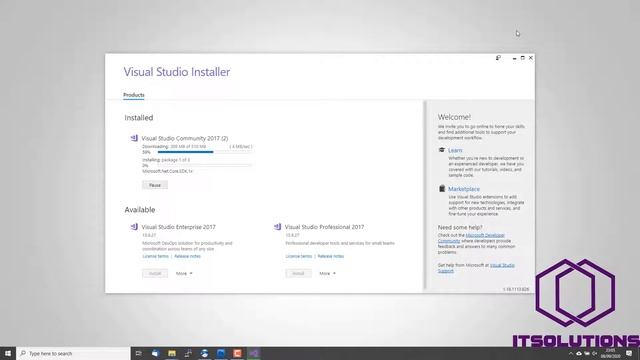The height and width of the screenshot is (360, 640).
Task: Click the Marketplace shopping bag icon
Action: point(442,189)
